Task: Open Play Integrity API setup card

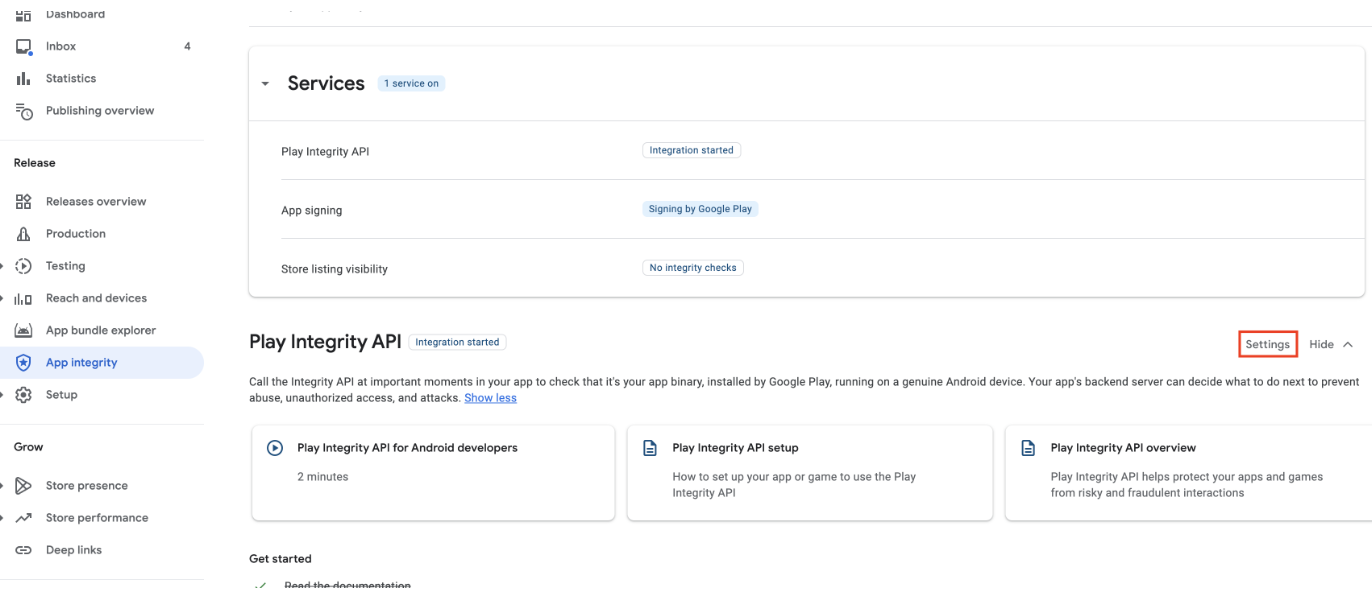Action: [x=809, y=472]
